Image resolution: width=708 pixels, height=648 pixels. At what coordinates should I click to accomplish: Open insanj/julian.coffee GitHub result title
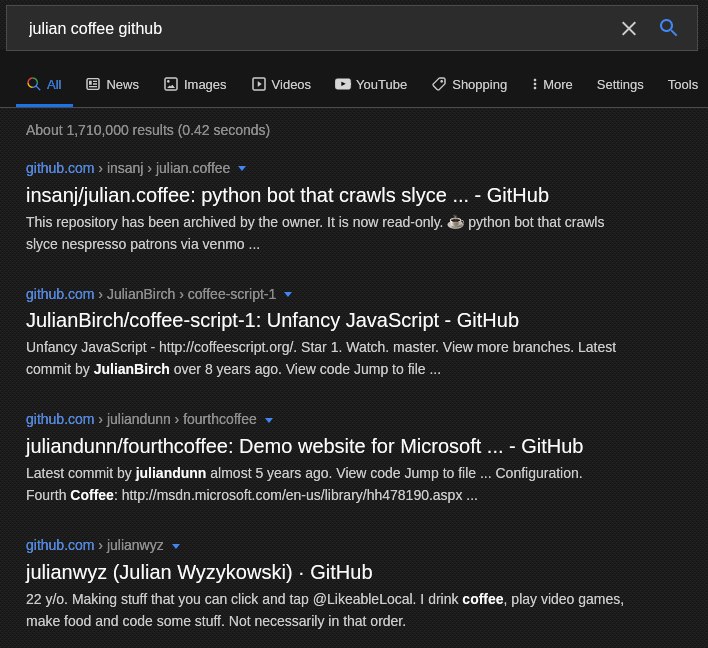(287, 196)
